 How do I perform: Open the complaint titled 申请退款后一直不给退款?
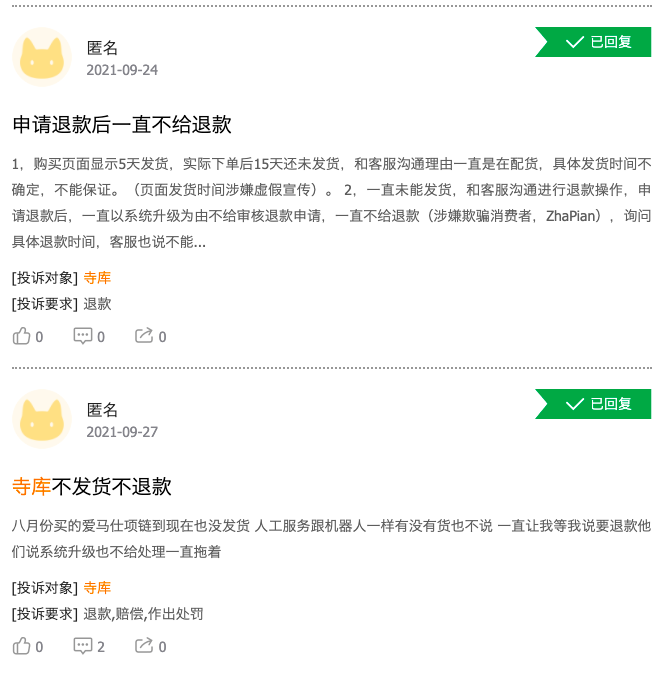122,125
